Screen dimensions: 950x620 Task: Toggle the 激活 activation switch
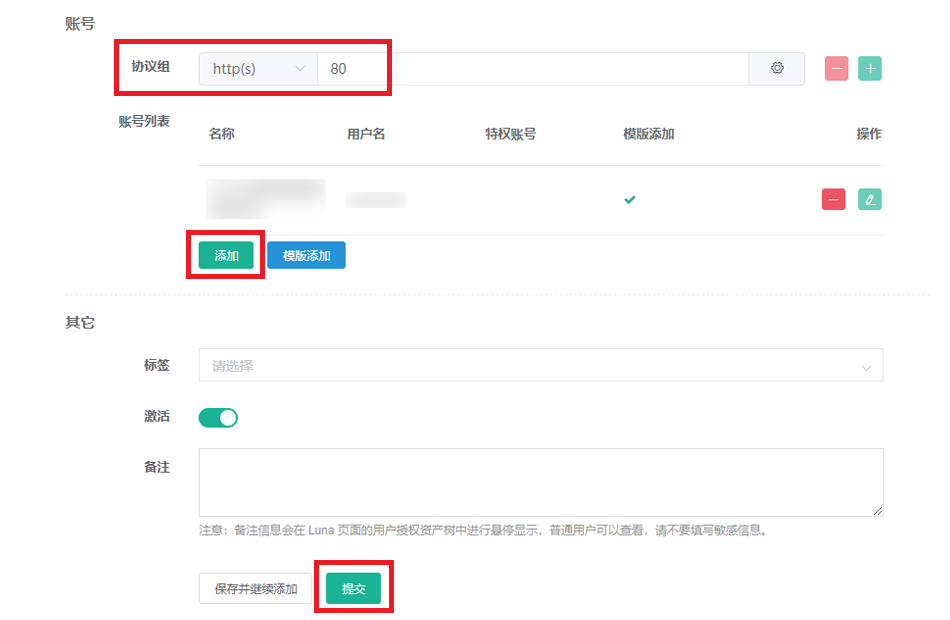(218, 416)
